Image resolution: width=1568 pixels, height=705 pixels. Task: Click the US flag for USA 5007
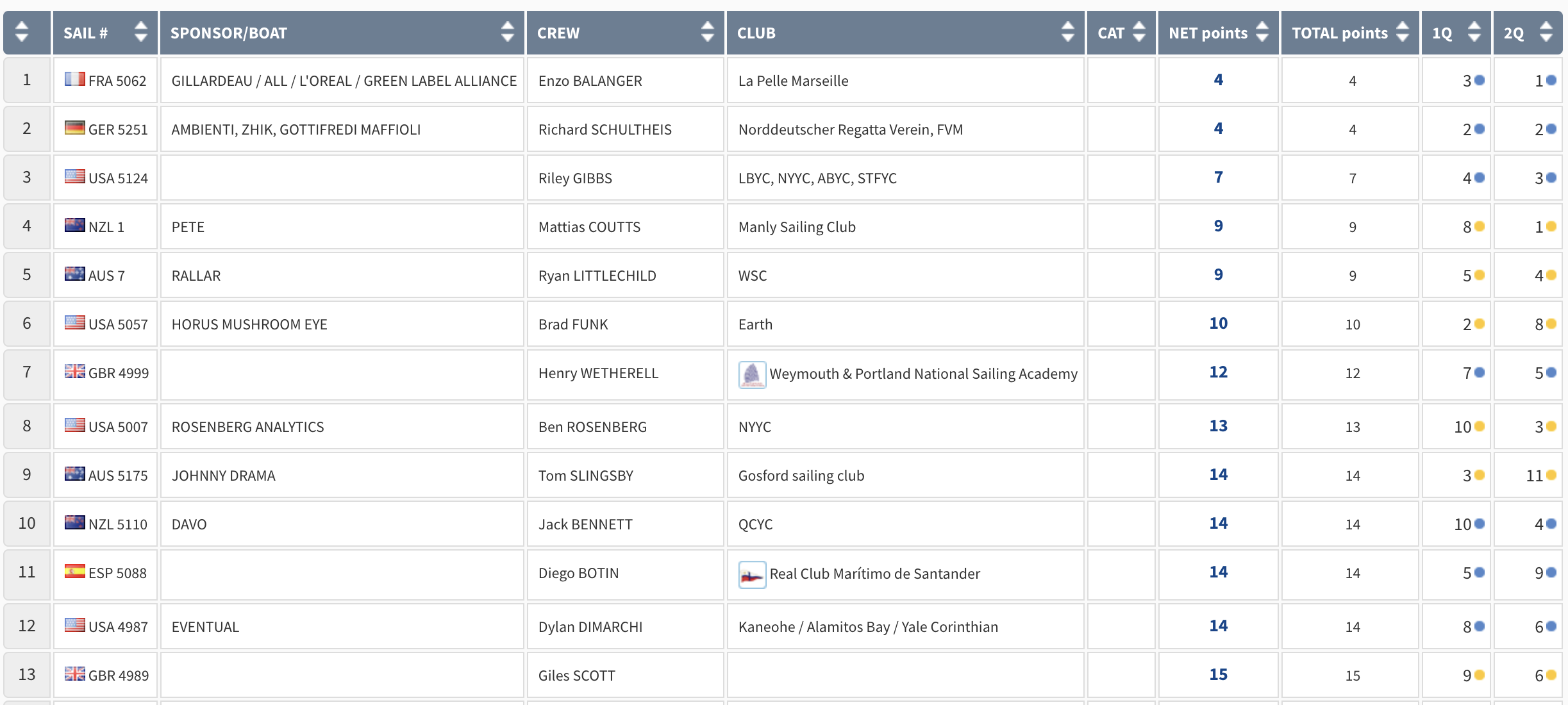click(75, 426)
